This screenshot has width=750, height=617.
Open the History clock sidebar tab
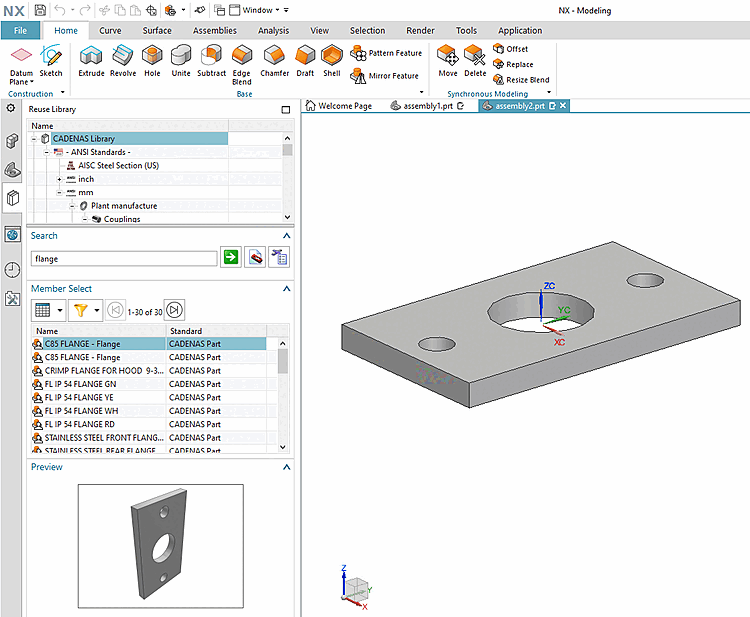(x=12, y=270)
